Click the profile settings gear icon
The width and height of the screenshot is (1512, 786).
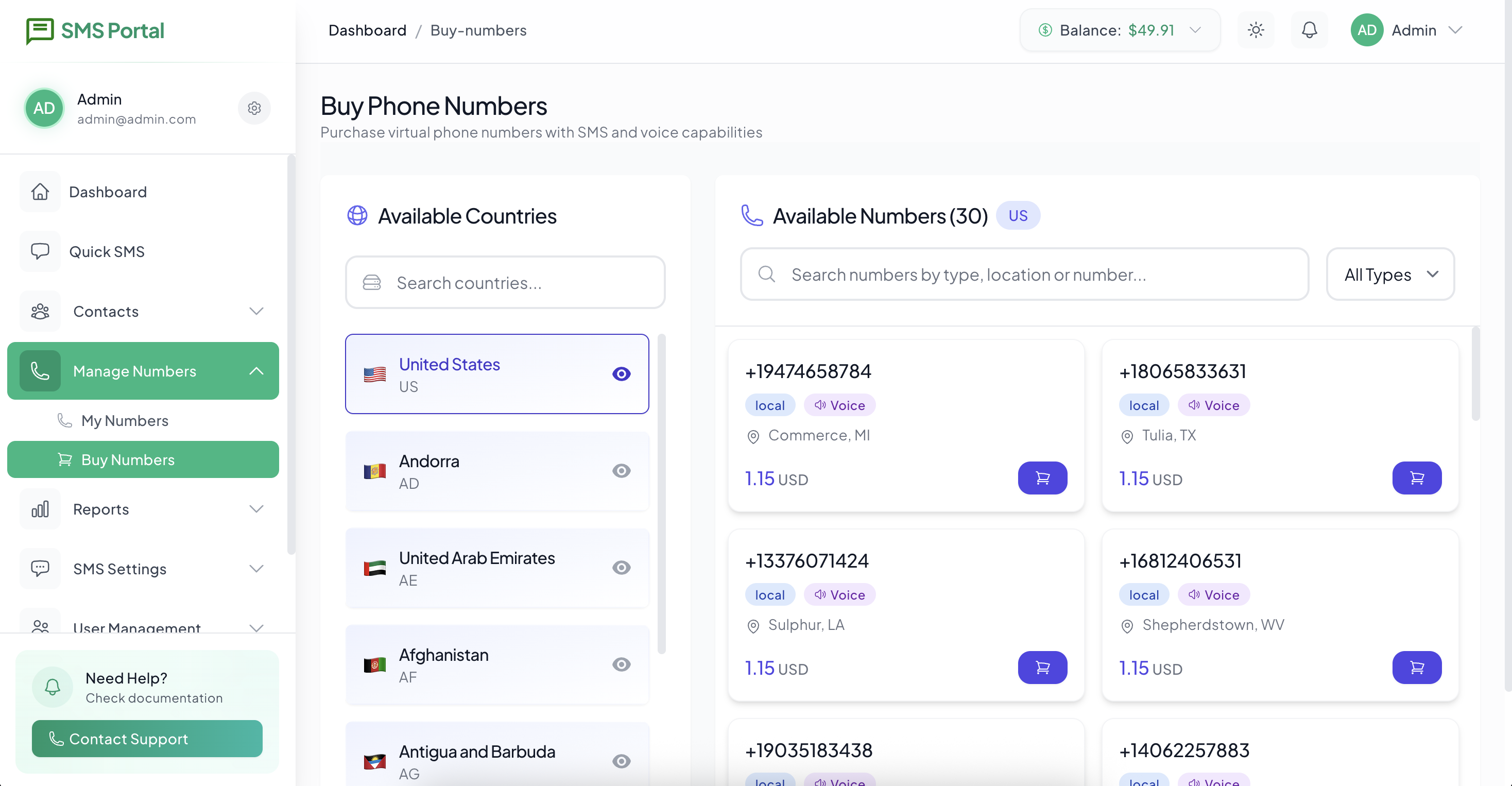(254, 108)
